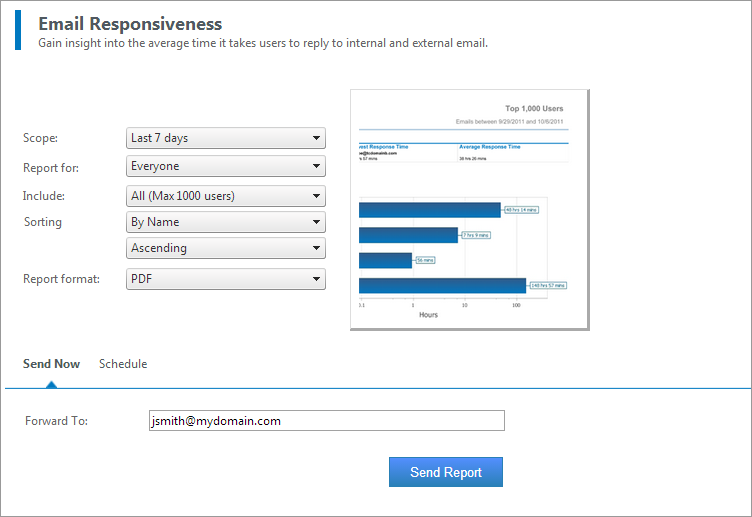
Task: Click the arrow on the Scope dropdown
Action: tap(316, 138)
